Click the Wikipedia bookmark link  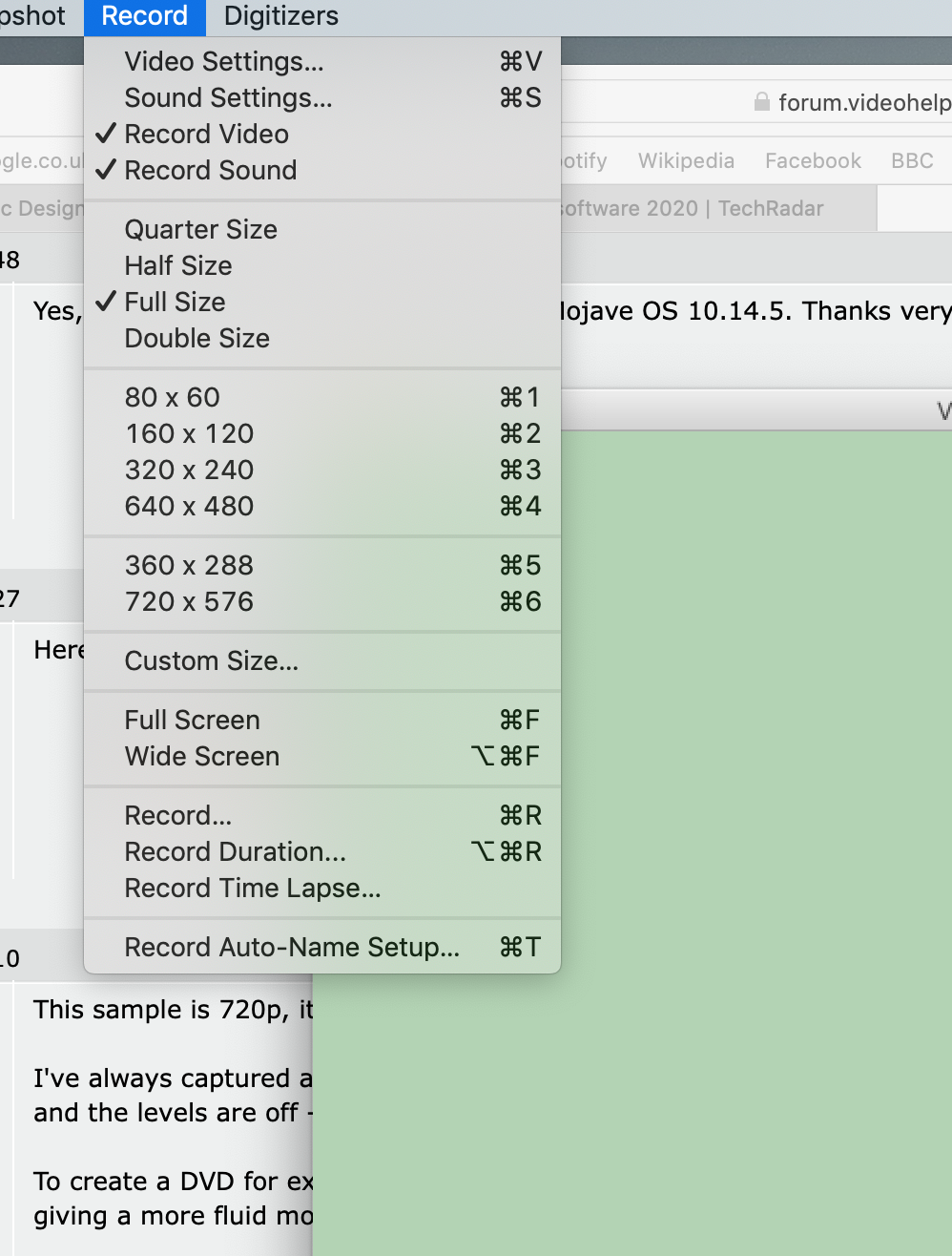(686, 161)
